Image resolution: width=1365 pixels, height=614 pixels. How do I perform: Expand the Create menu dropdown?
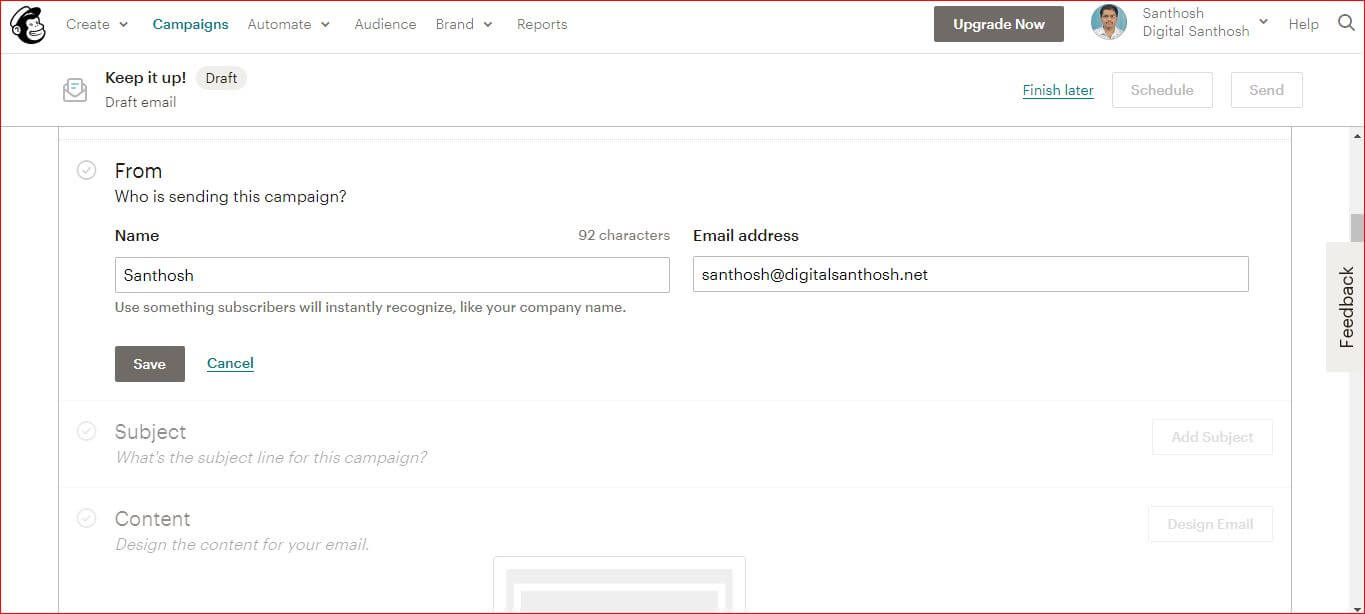pos(97,24)
